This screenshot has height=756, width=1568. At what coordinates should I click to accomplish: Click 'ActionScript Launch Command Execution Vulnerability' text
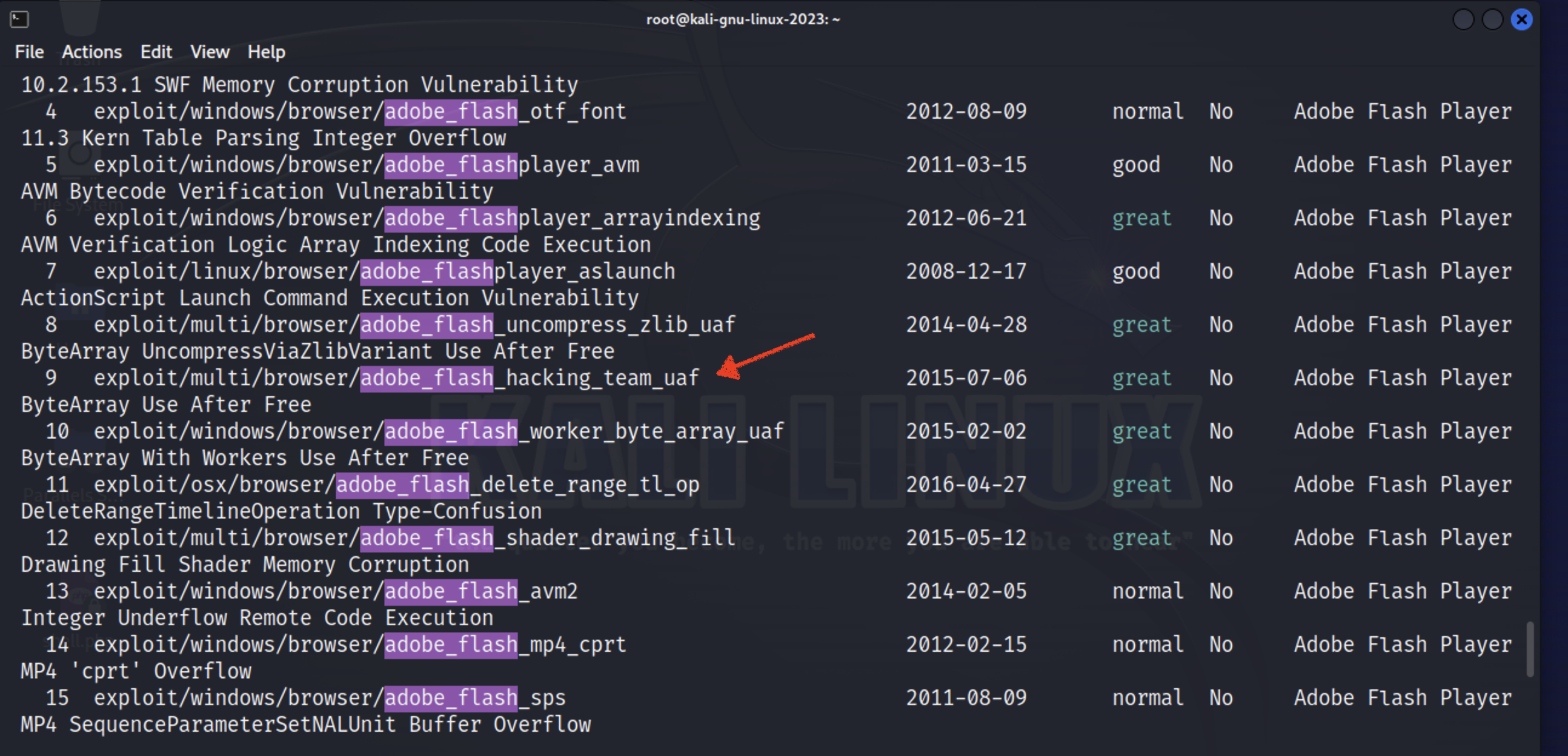click(x=330, y=298)
